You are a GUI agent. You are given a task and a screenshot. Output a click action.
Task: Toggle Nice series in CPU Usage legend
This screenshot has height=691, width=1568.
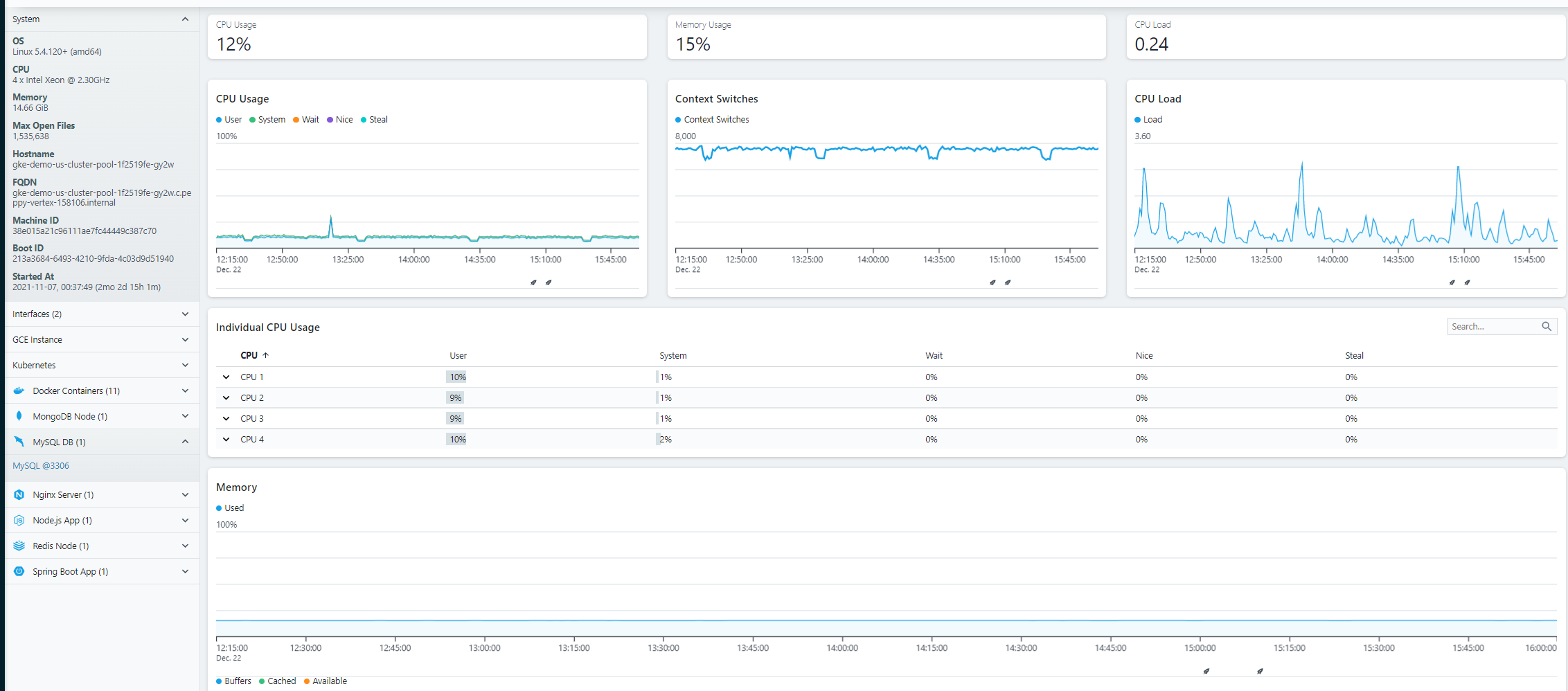pos(340,120)
